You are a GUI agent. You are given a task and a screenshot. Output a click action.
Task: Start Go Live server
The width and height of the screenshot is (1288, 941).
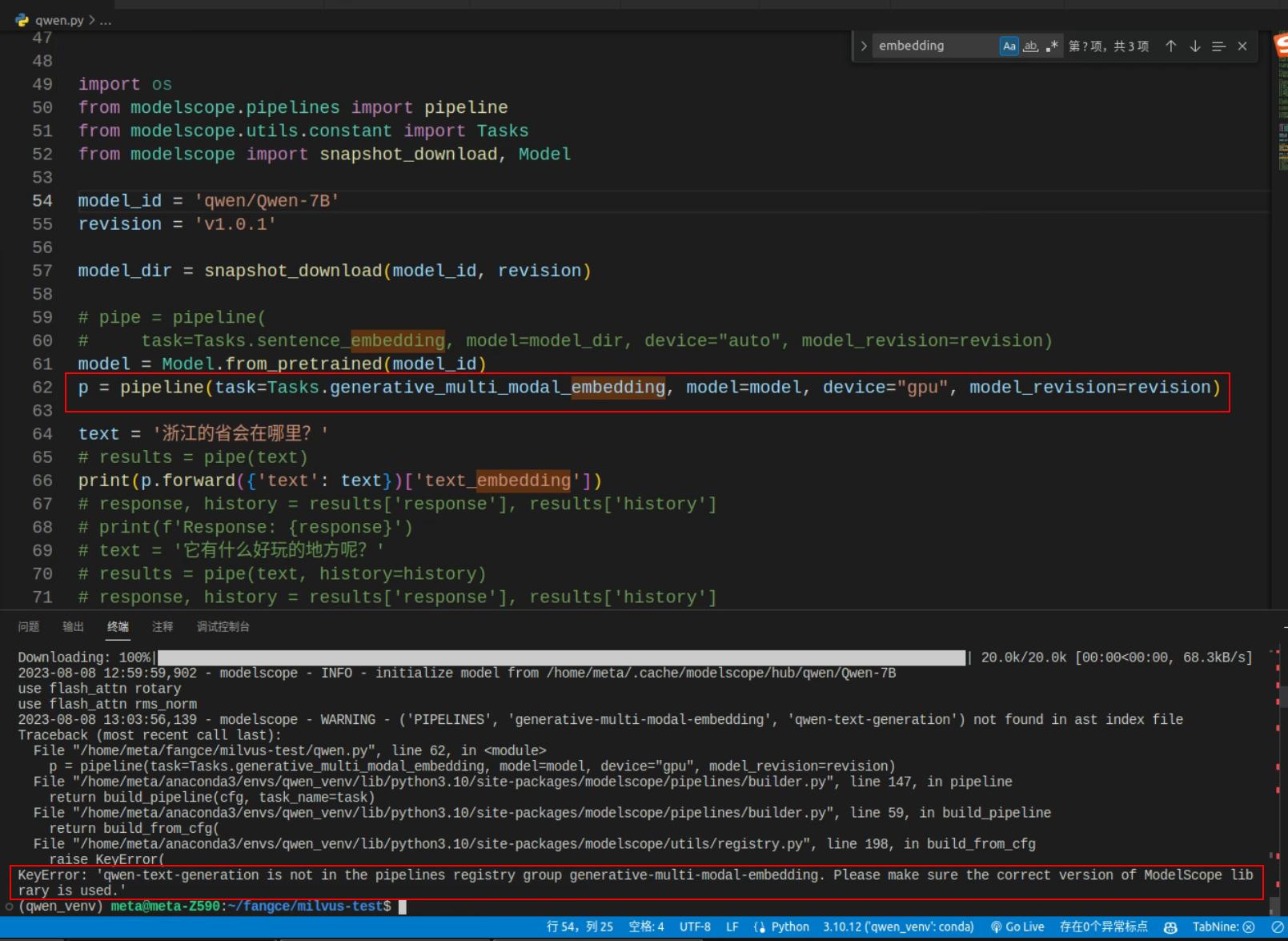point(1017,927)
